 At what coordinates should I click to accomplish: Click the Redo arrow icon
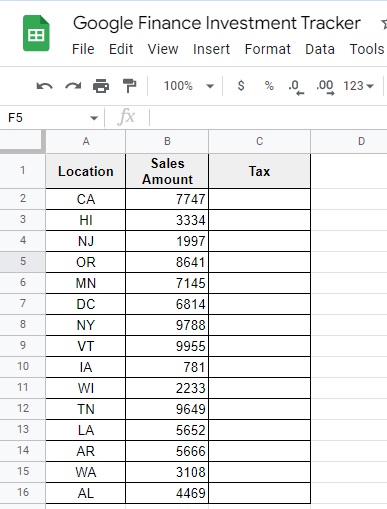click(x=73, y=86)
